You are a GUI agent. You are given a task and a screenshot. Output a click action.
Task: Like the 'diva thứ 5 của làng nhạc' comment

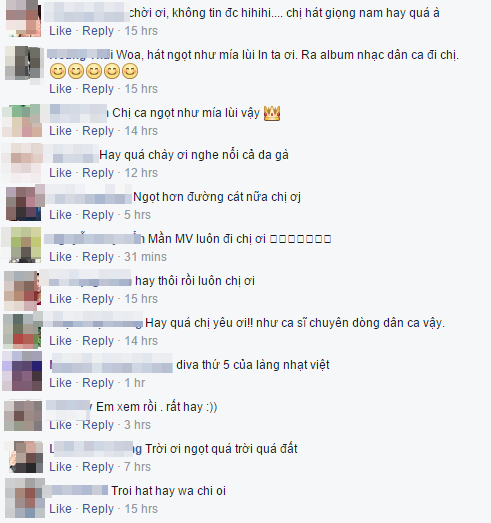[60, 383]
